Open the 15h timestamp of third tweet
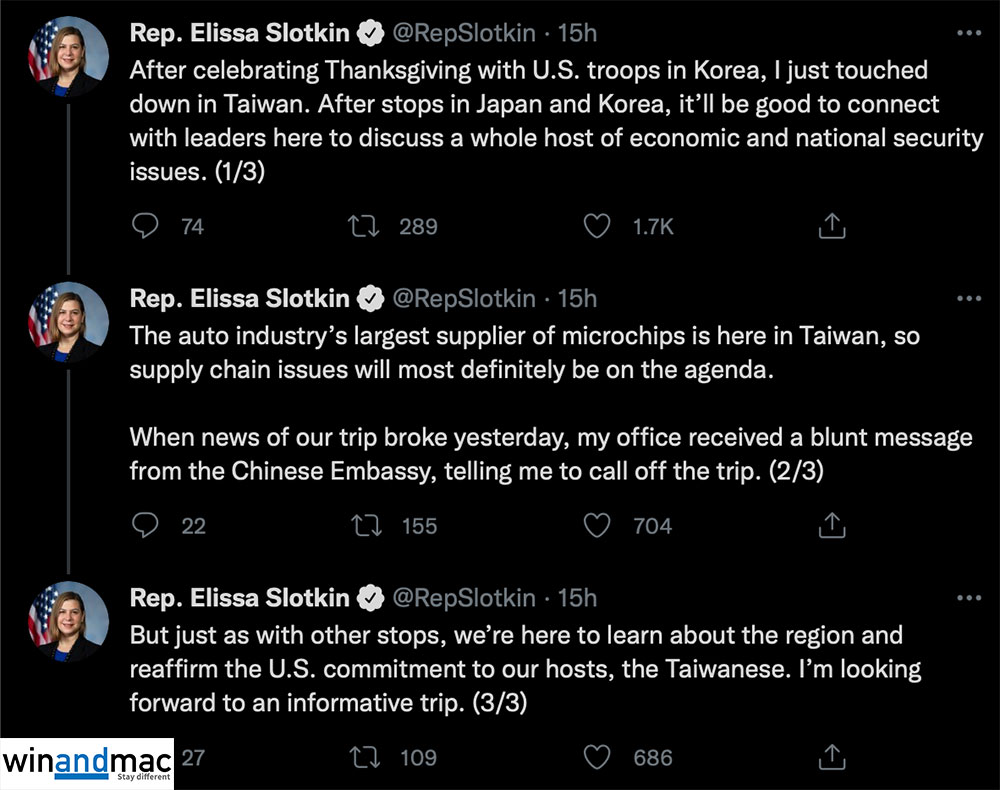Viewport: 1000px width, 790px height. (577, 598)
